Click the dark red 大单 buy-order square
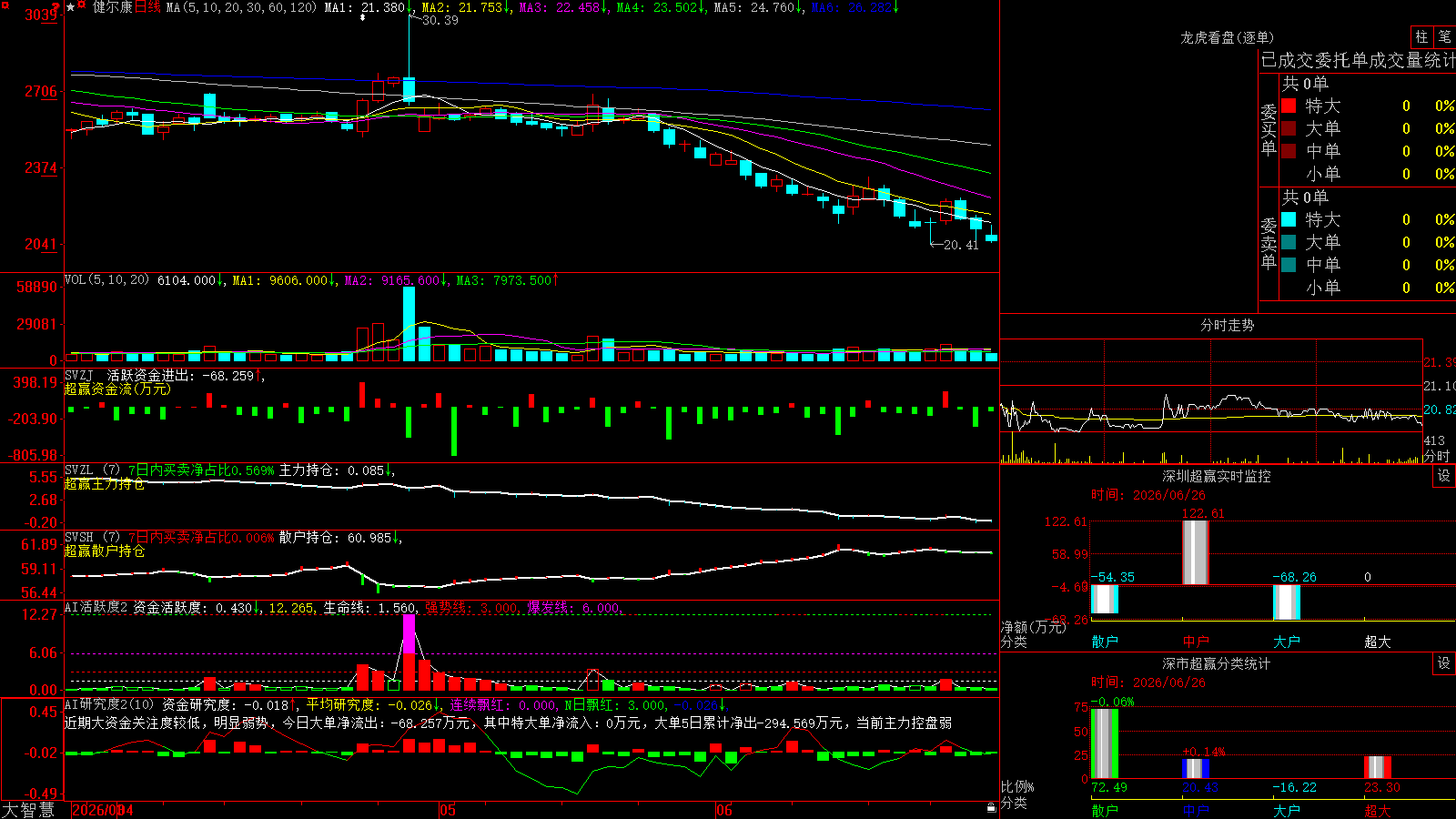Viewport: 1456px width, 819px height. pos(1289,128)
